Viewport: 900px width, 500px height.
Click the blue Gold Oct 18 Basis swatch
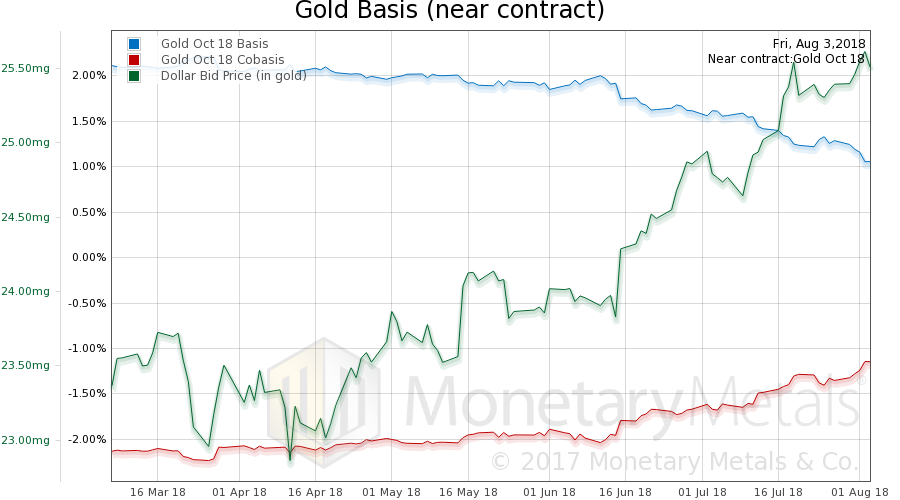click(134, 44)
